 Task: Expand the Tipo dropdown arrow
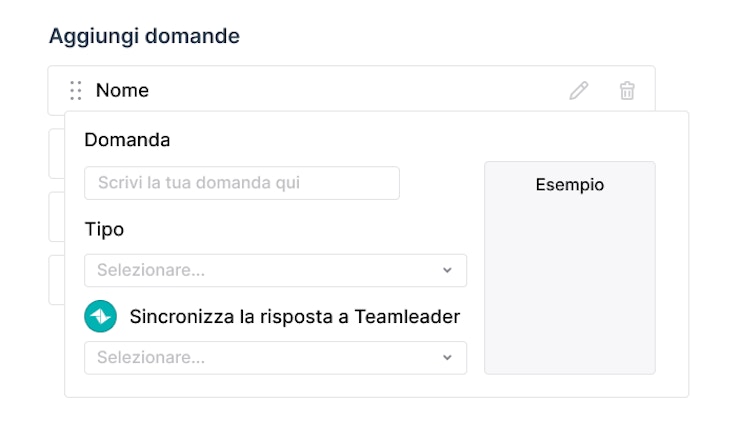[447, 271]
